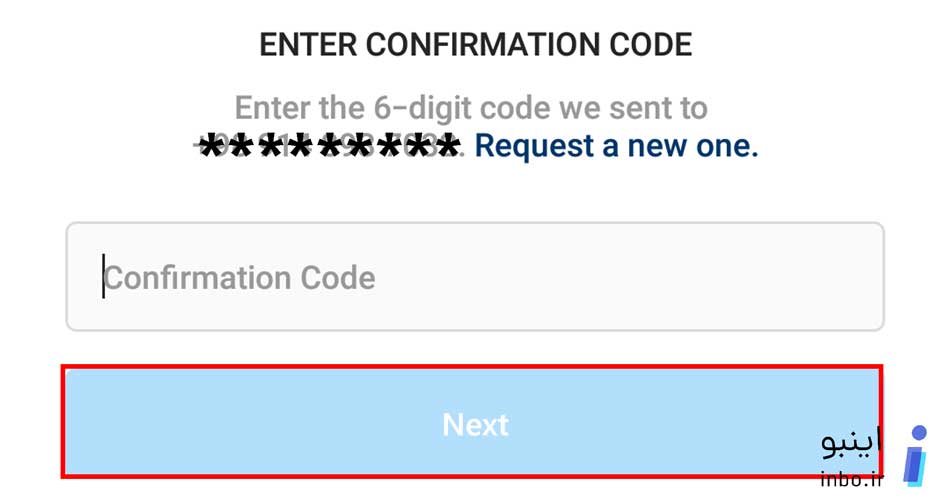Click the light blue Next button
The width and height of the screenshot is (950, 500).
point(472,422)
